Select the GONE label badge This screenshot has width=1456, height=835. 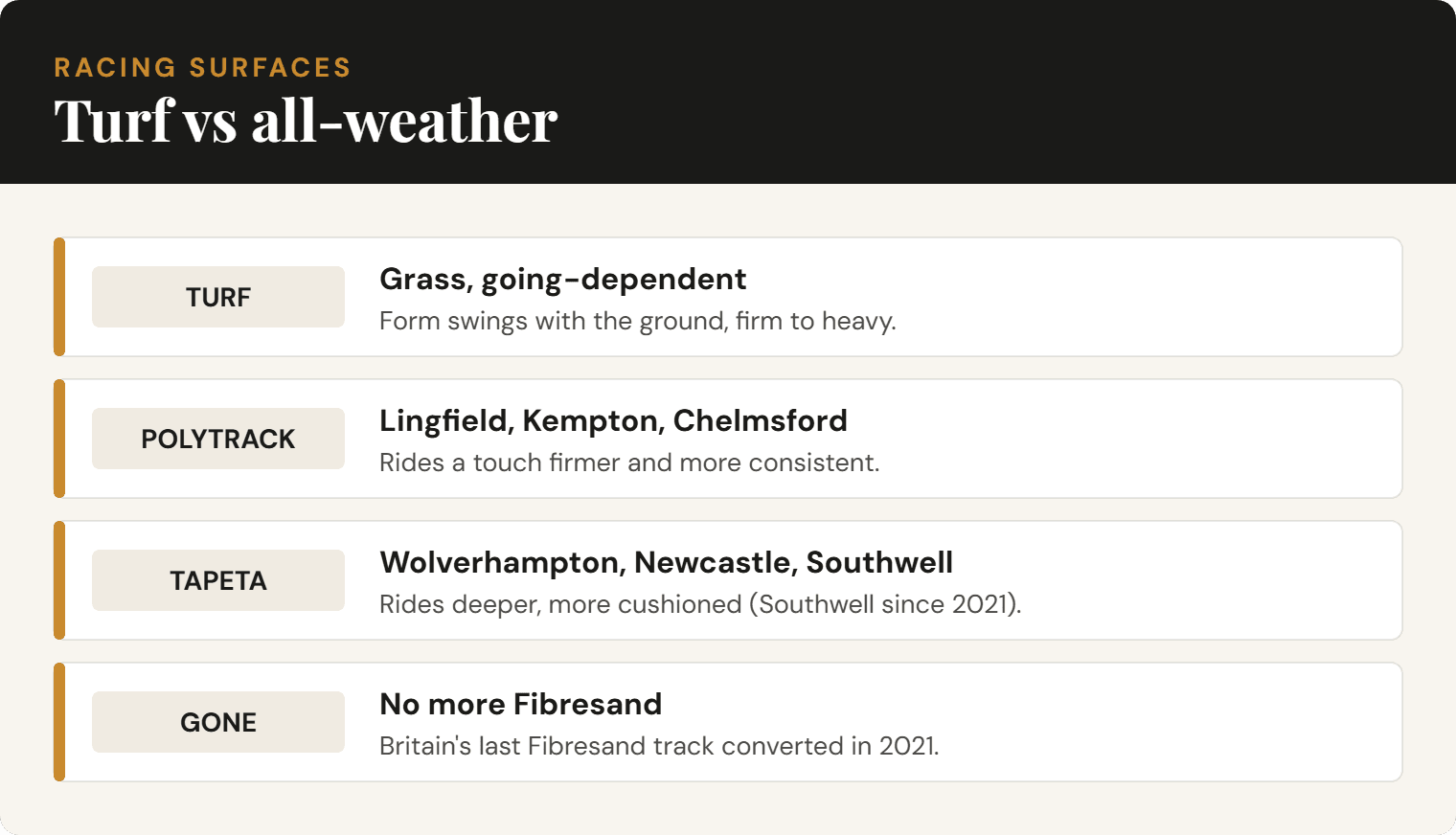pyautogui.click(x=218, y=722)
